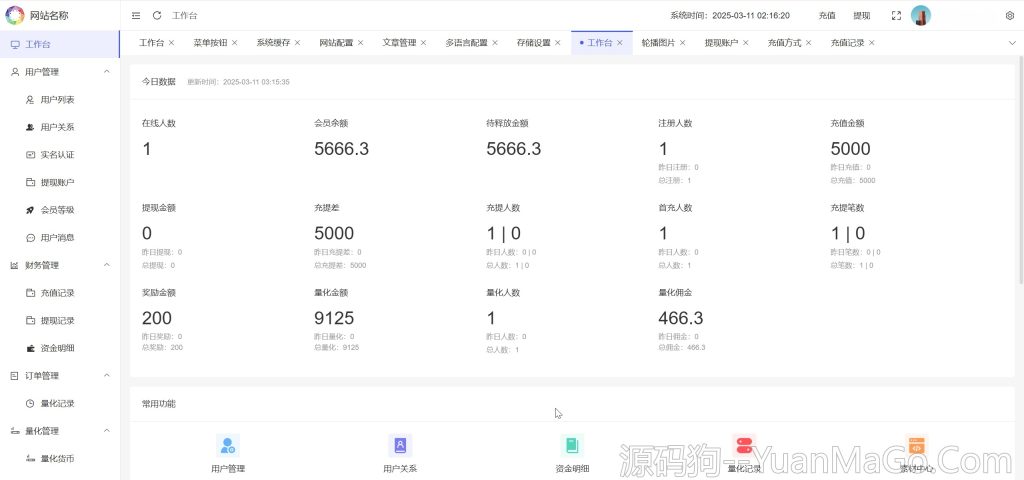Close the 文章管理 tab

click(423, 43)
